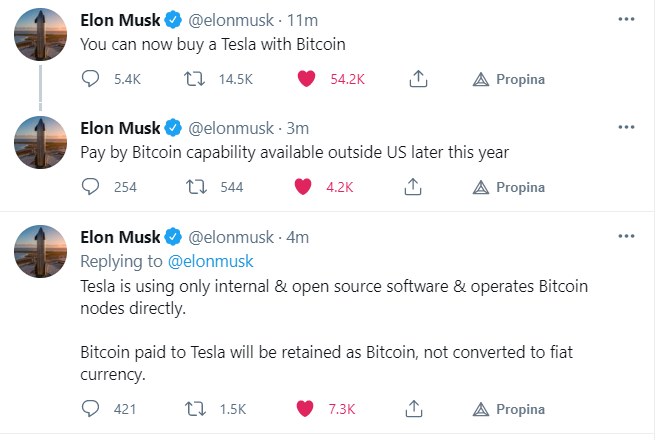Retweet the tweet with 1.5K retweets

199,409
